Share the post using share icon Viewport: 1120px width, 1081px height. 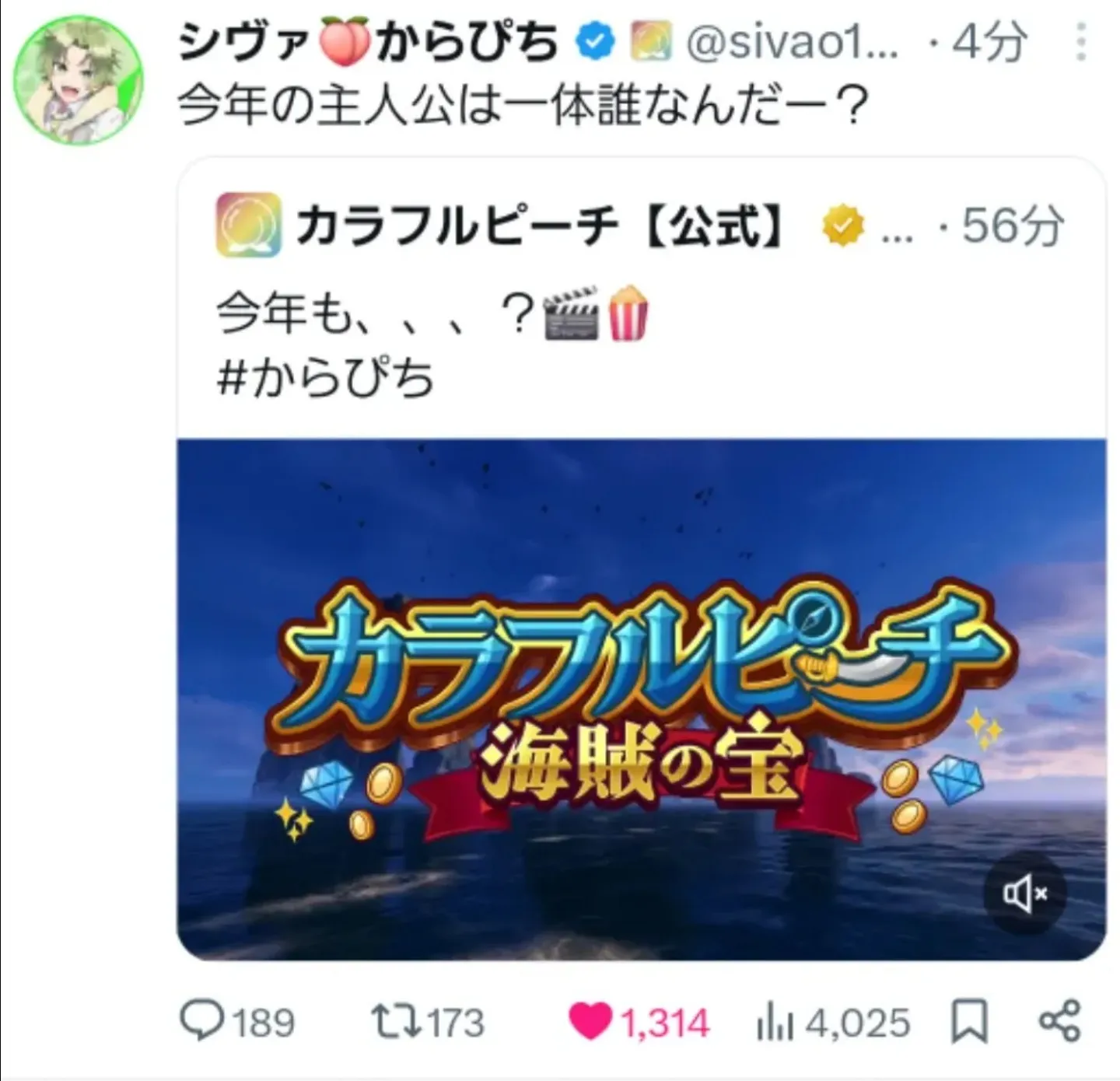coord(1060,1021)
